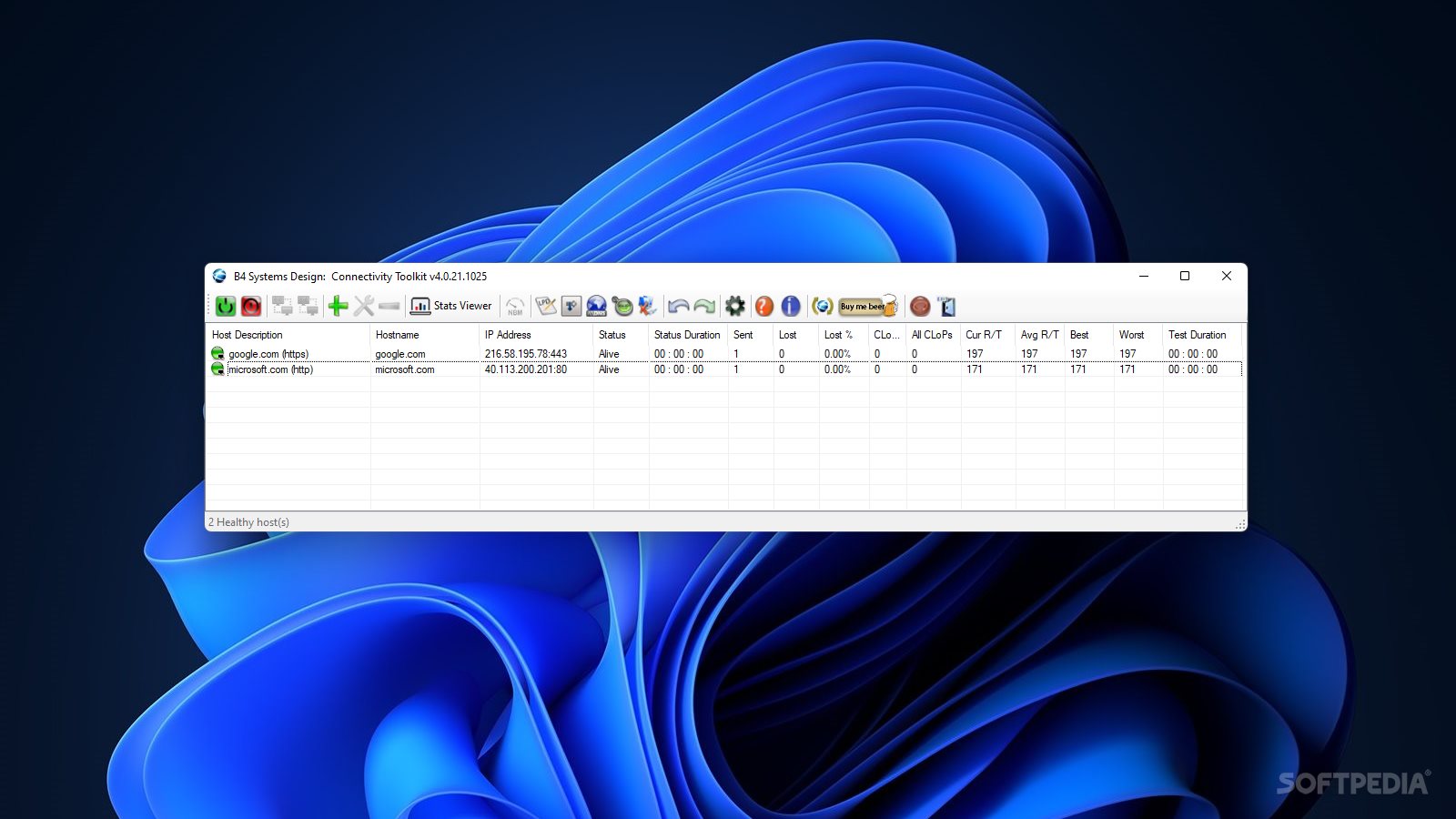
Task: Click the Buy me beer button
Action: point(868,307)
